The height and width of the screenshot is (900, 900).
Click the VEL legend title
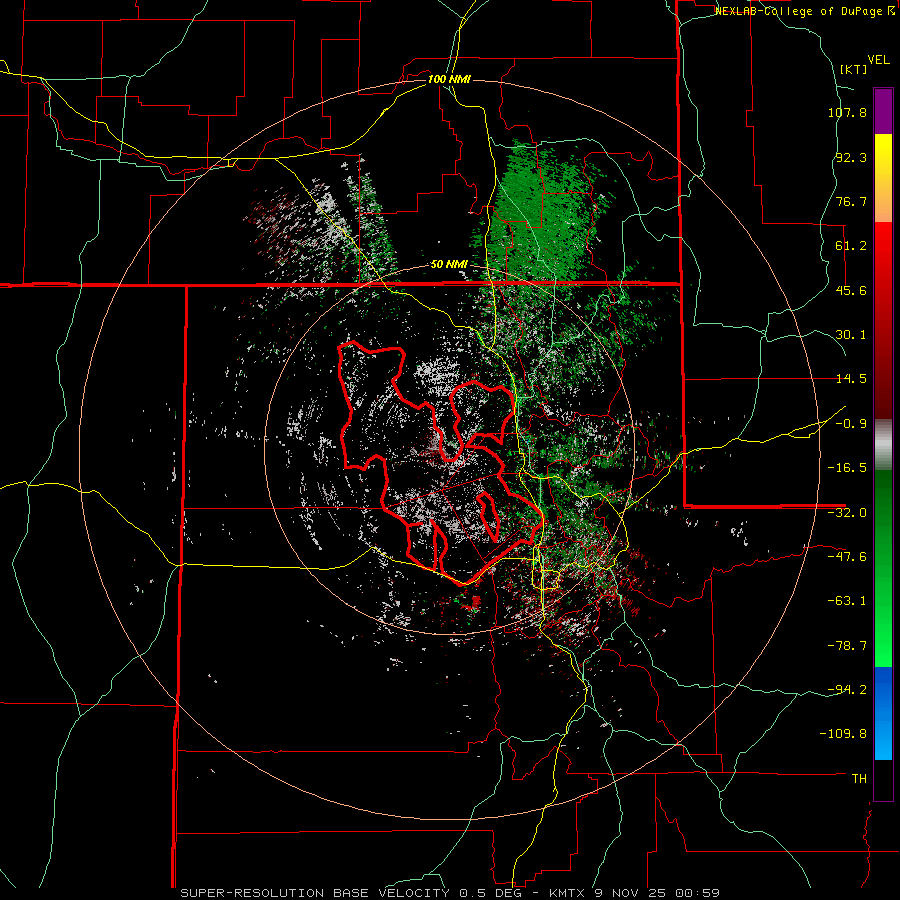coord(878,60)
